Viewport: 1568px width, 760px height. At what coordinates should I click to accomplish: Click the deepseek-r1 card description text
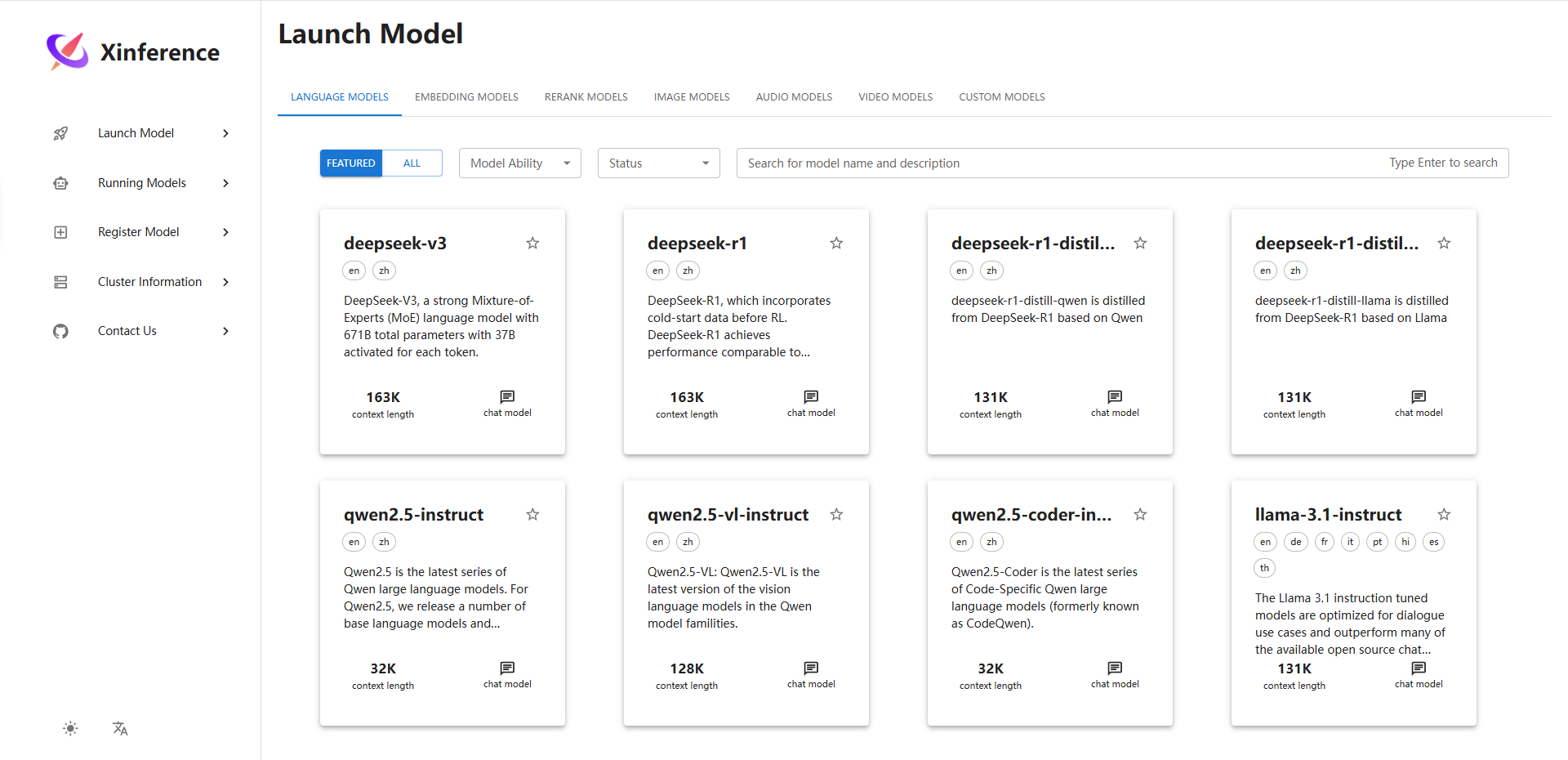point(739,326)
